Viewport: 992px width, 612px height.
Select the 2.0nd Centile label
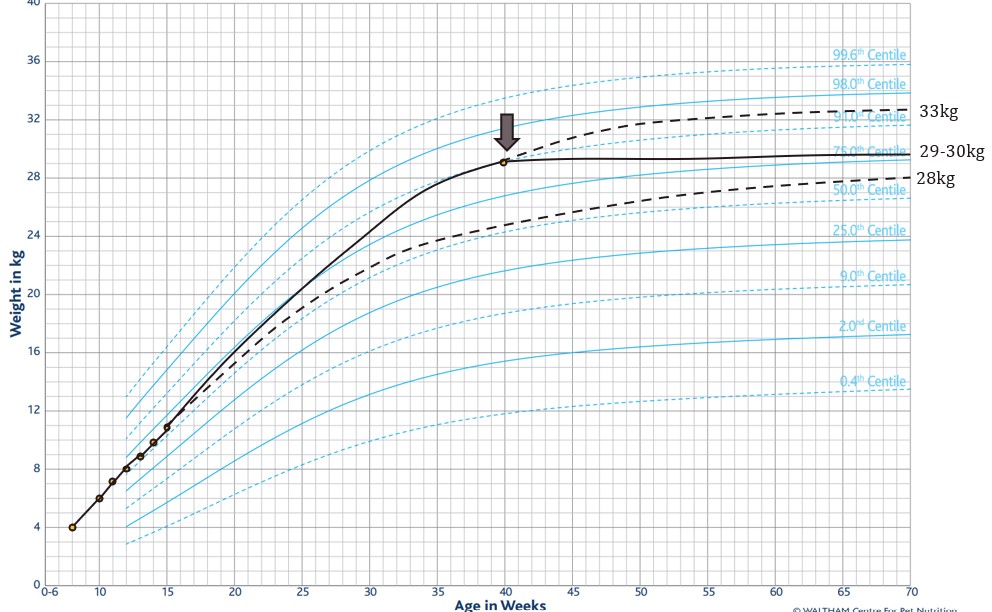click(872, 326)
